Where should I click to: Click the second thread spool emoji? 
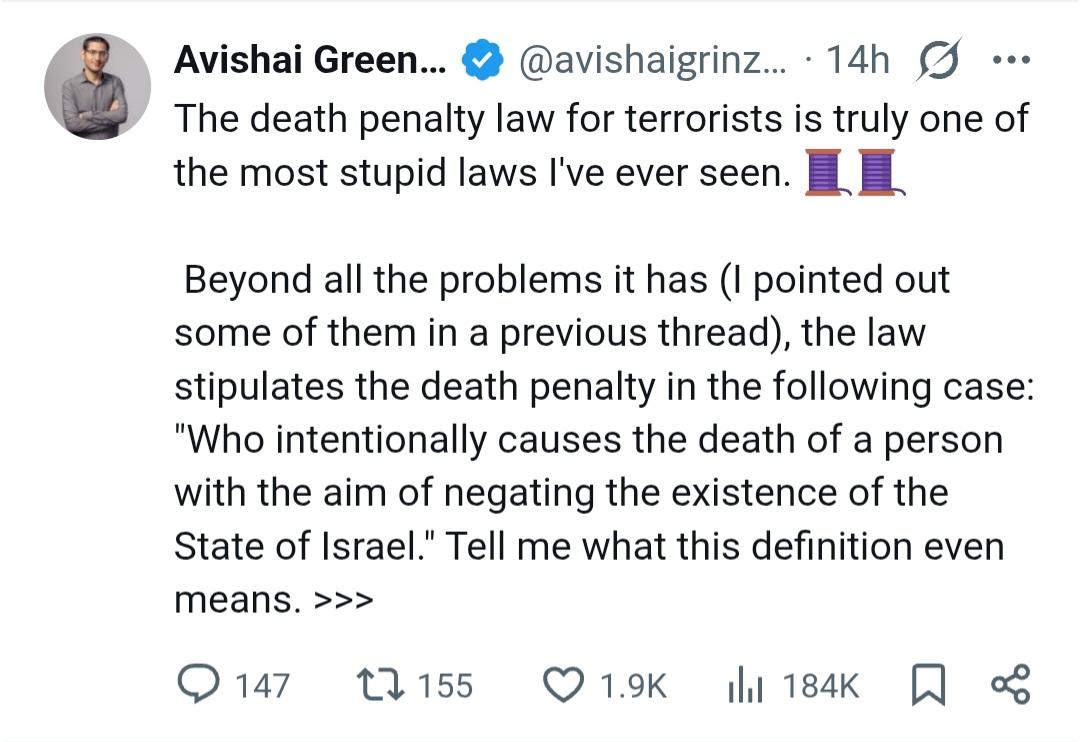pos(877,173)
